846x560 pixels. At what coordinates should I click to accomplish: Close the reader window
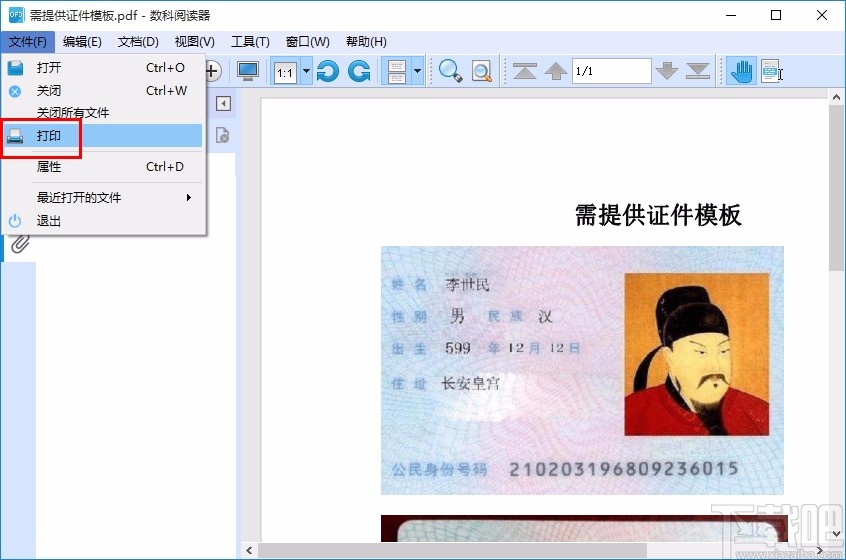coord(822,15)
